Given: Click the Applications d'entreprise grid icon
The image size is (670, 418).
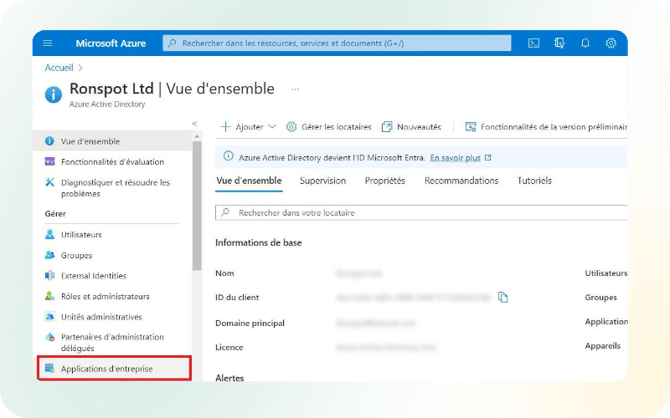Looking at the screenshot, I should pos(50,368).
